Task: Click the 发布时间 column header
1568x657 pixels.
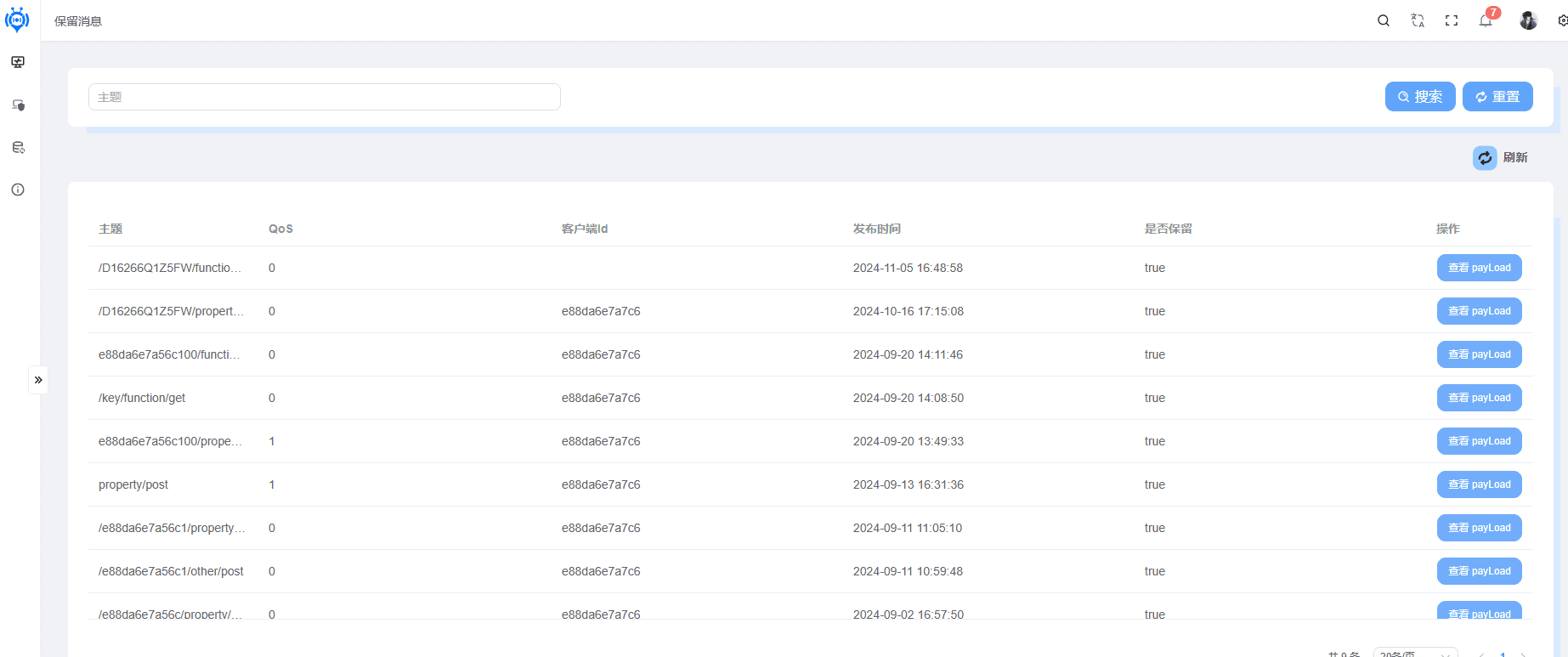Action: pyautogui.click(x=877, y=229)
